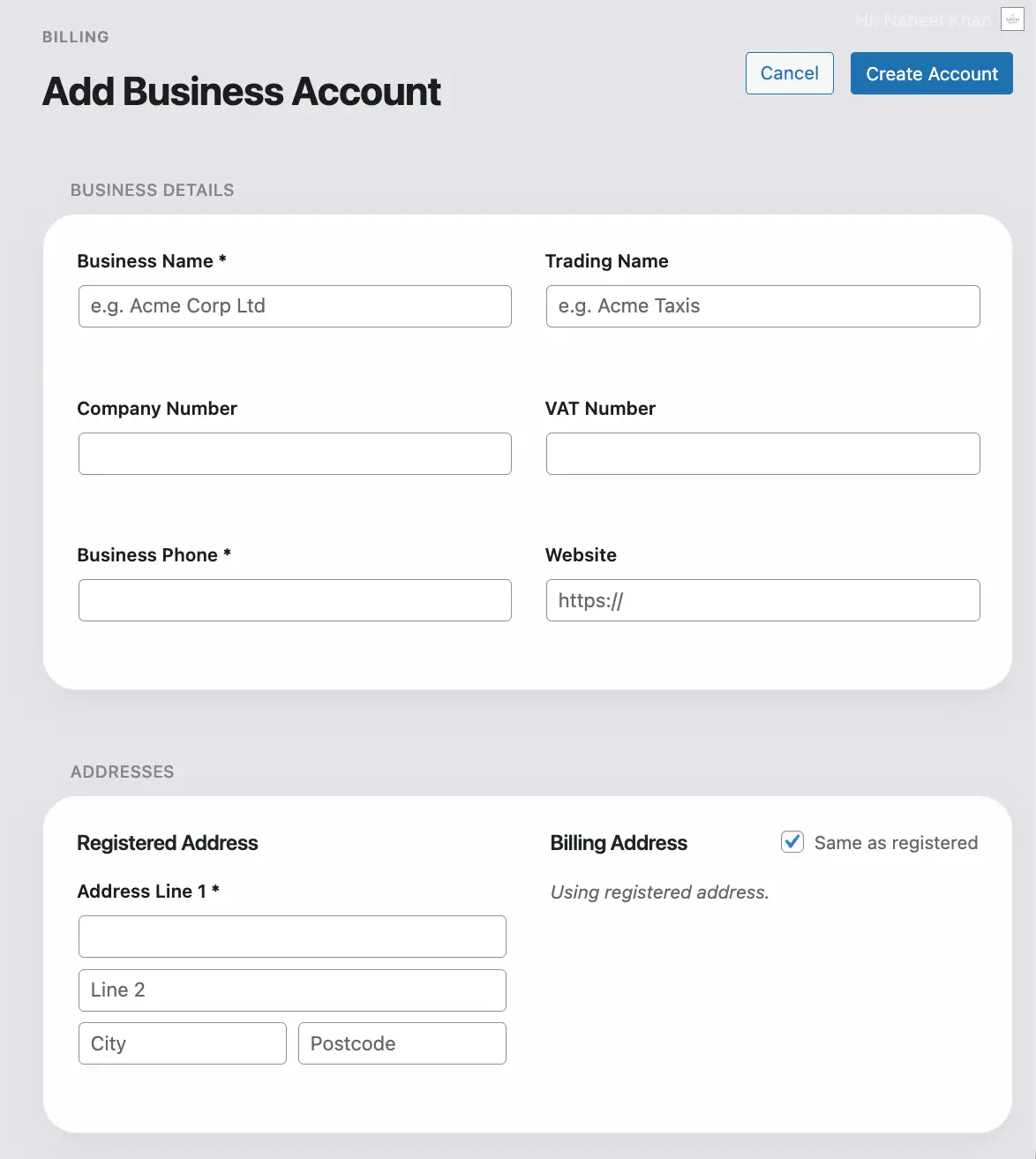1036x1159 pixels.
Task: Untick the "Same as registered" checkbox
Action: [792, 842]
